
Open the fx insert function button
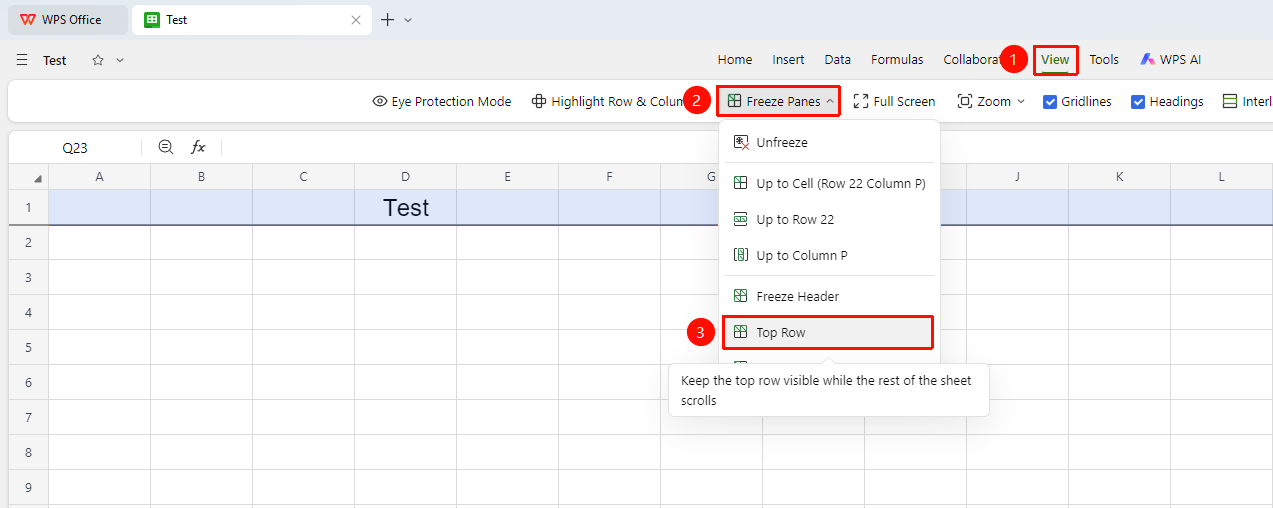click(198, 147)
